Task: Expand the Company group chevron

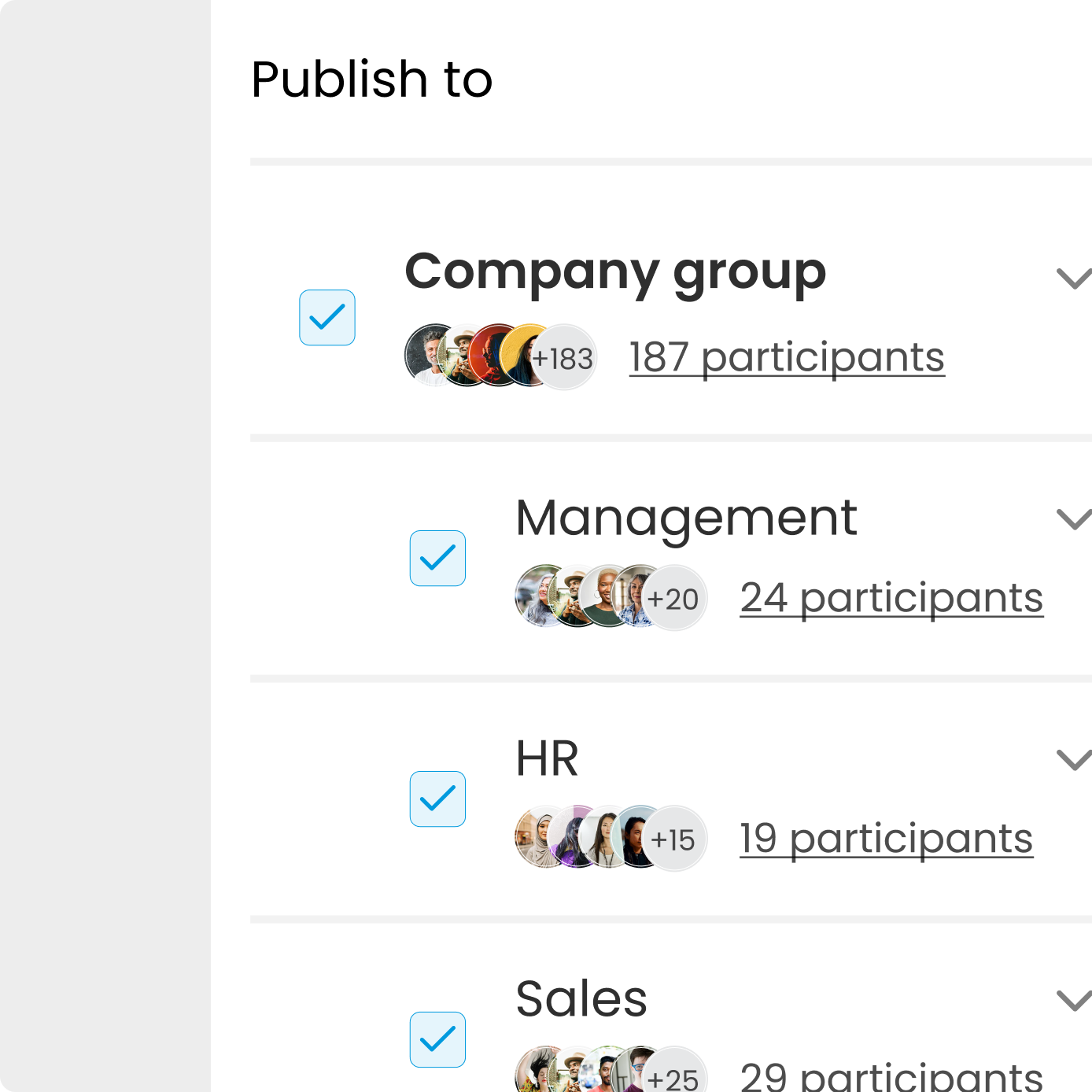Action: [x=1073, y=279]
